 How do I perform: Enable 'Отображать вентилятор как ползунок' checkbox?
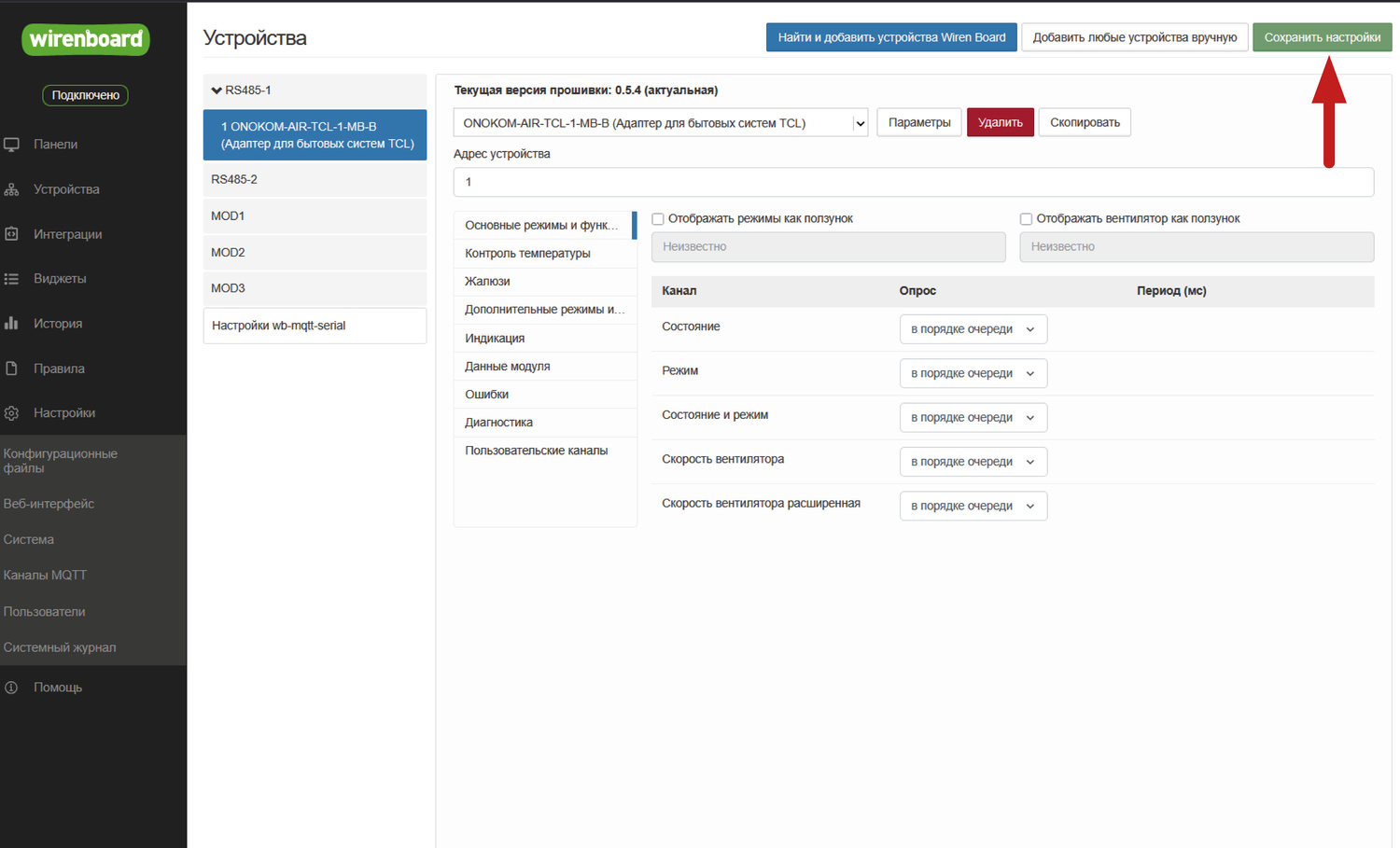(1026, 219)
